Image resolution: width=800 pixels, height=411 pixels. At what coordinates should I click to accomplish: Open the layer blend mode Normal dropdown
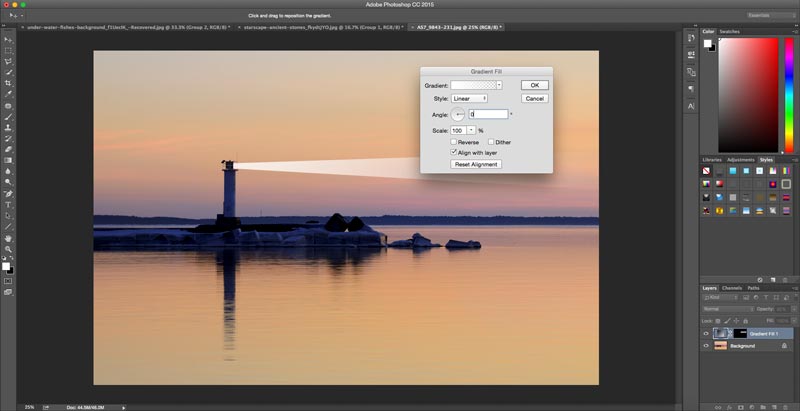(728, 309)
